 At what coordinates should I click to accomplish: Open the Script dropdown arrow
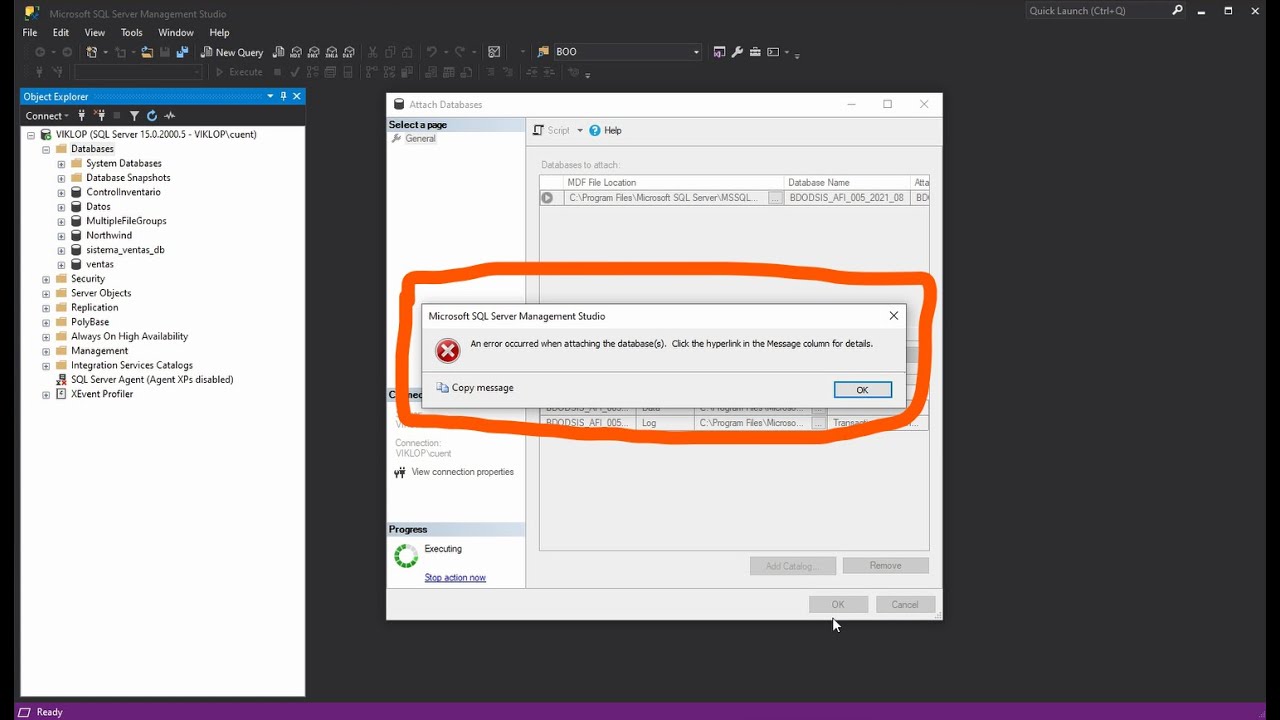(x=580, y=131)
